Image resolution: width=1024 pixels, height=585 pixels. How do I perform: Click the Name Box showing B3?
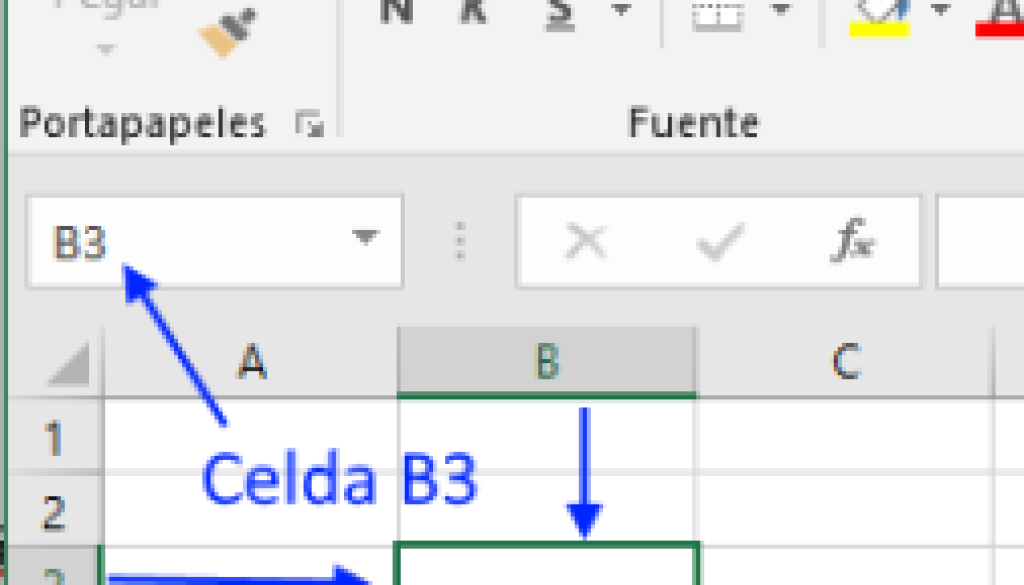[190, 241]
